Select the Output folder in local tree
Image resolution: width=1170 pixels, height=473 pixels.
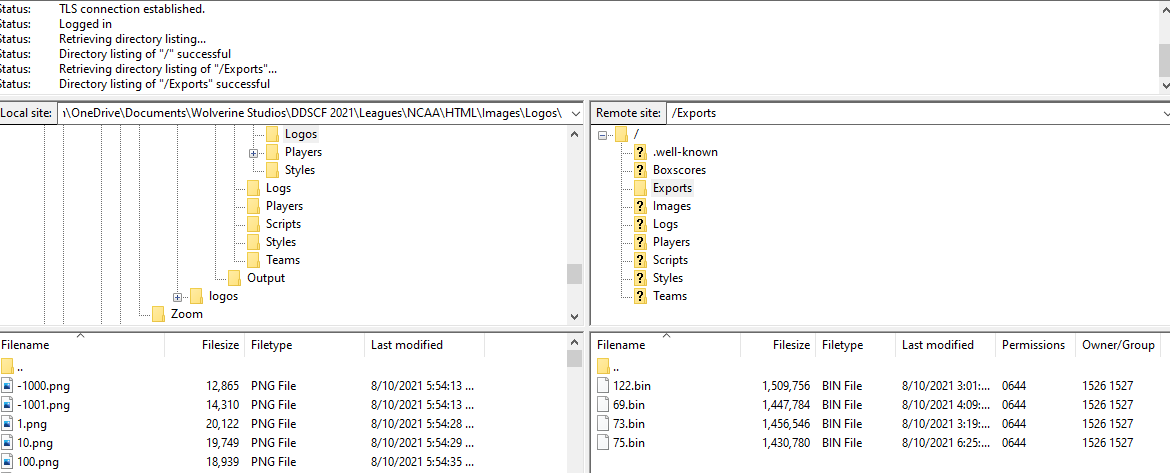[266, 278]
